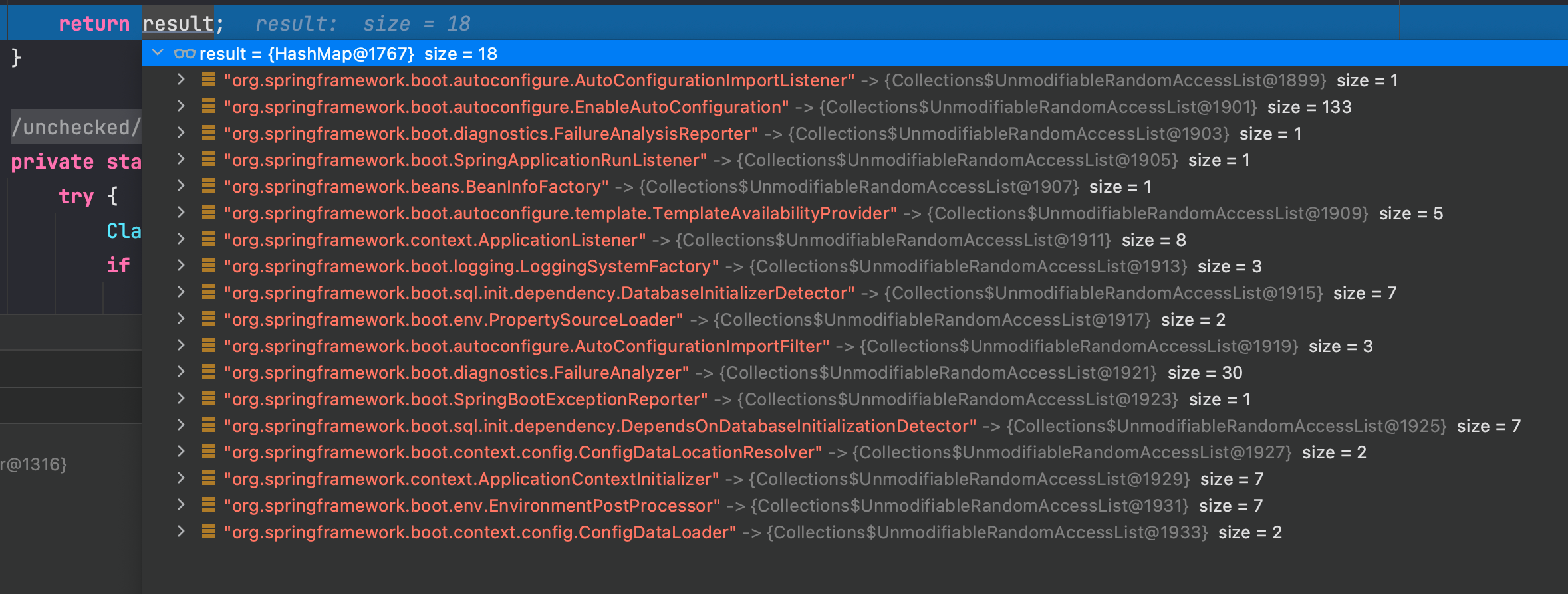Expand the SpringBootExceptionReporter entry
1568x594 pixels.
(x=181, y=399)
